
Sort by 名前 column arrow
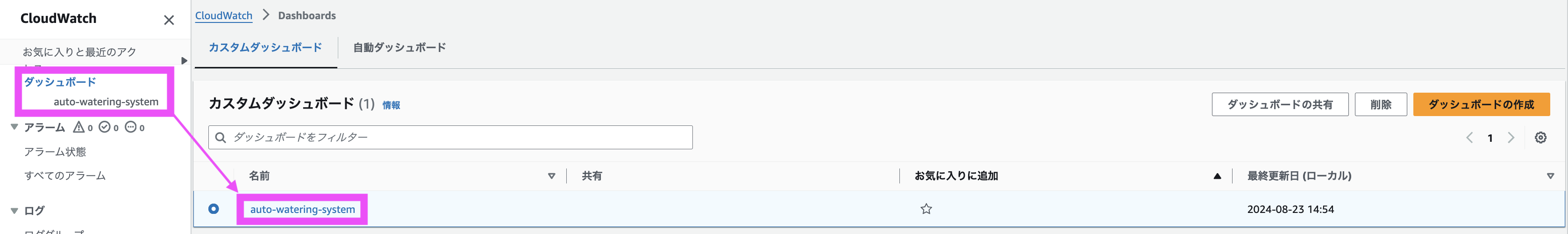(x=551, y=176)
